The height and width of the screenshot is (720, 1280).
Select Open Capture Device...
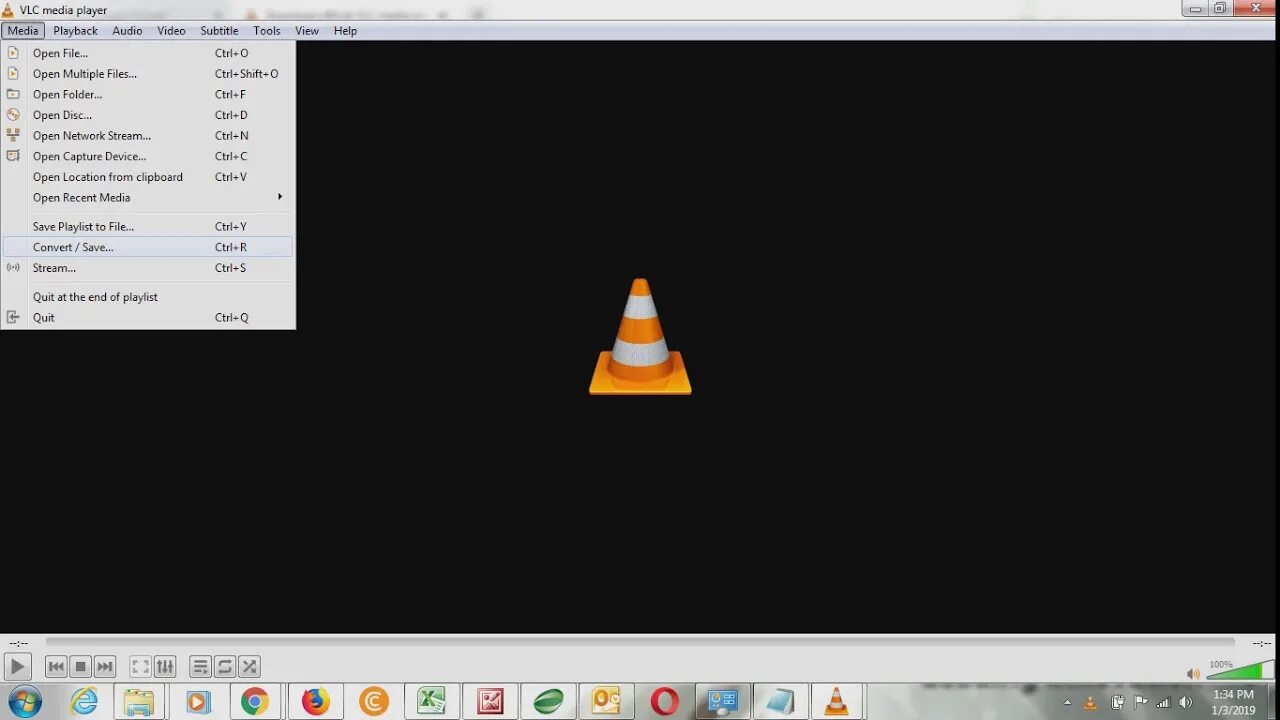point(148,156)
